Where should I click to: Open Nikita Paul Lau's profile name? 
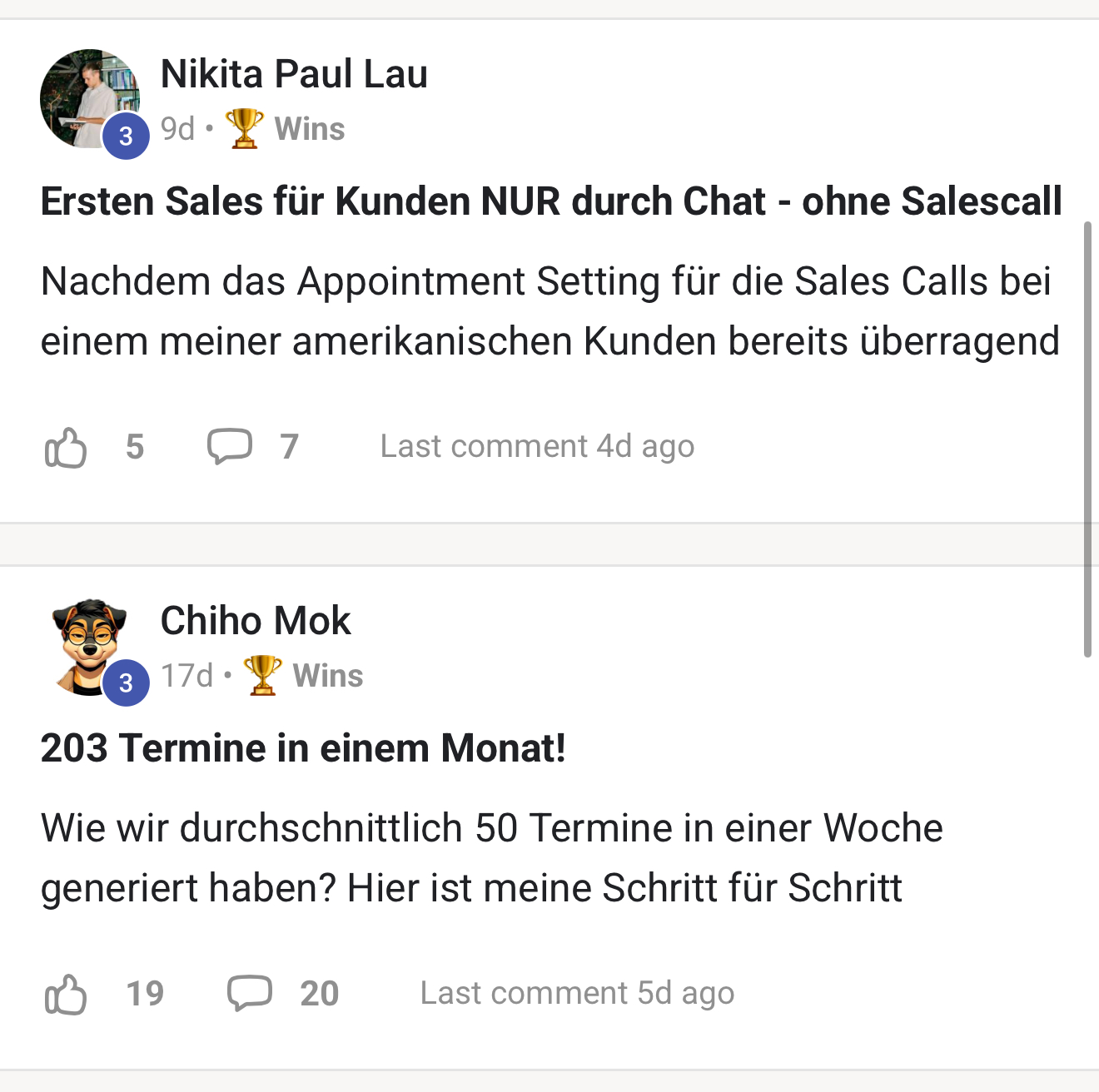[x=294, y=74]
